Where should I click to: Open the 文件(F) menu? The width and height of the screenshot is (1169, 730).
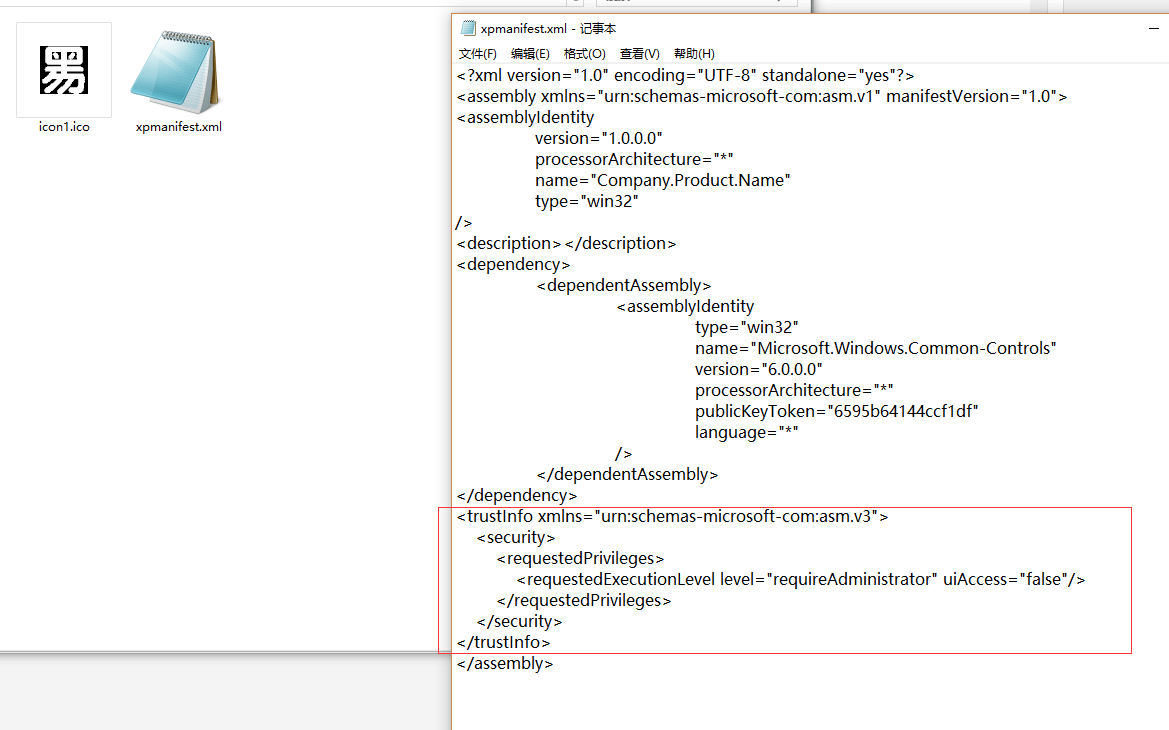click(x=477, y=54)
